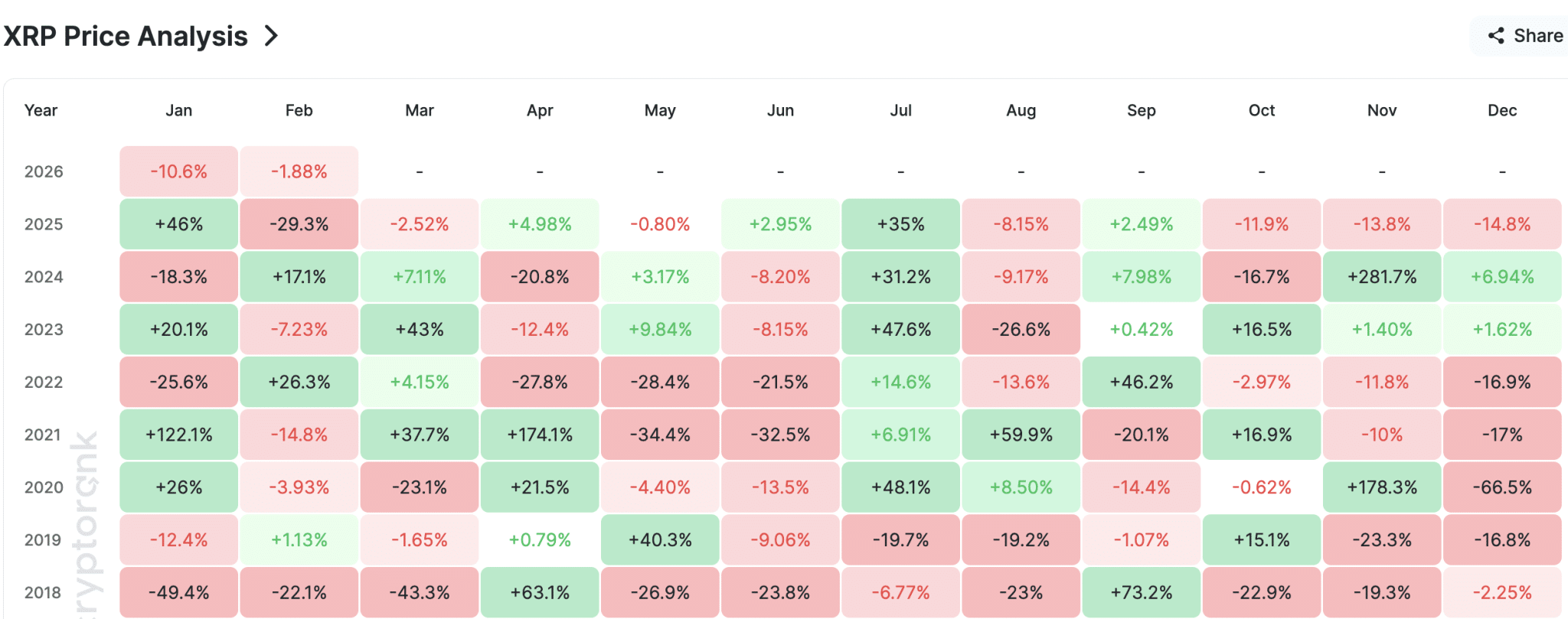Click the XRP Price Analysis title link

click(x=125, y=35)
